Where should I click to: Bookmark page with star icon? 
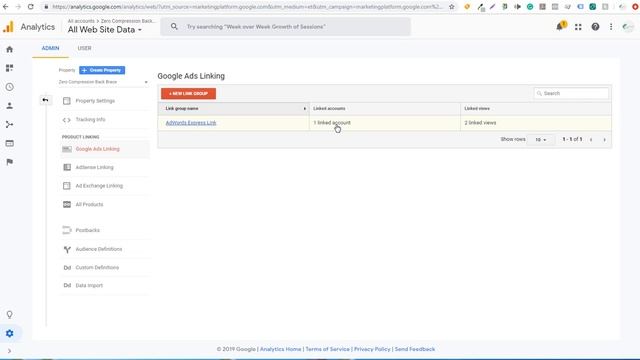tap(451, 7)
